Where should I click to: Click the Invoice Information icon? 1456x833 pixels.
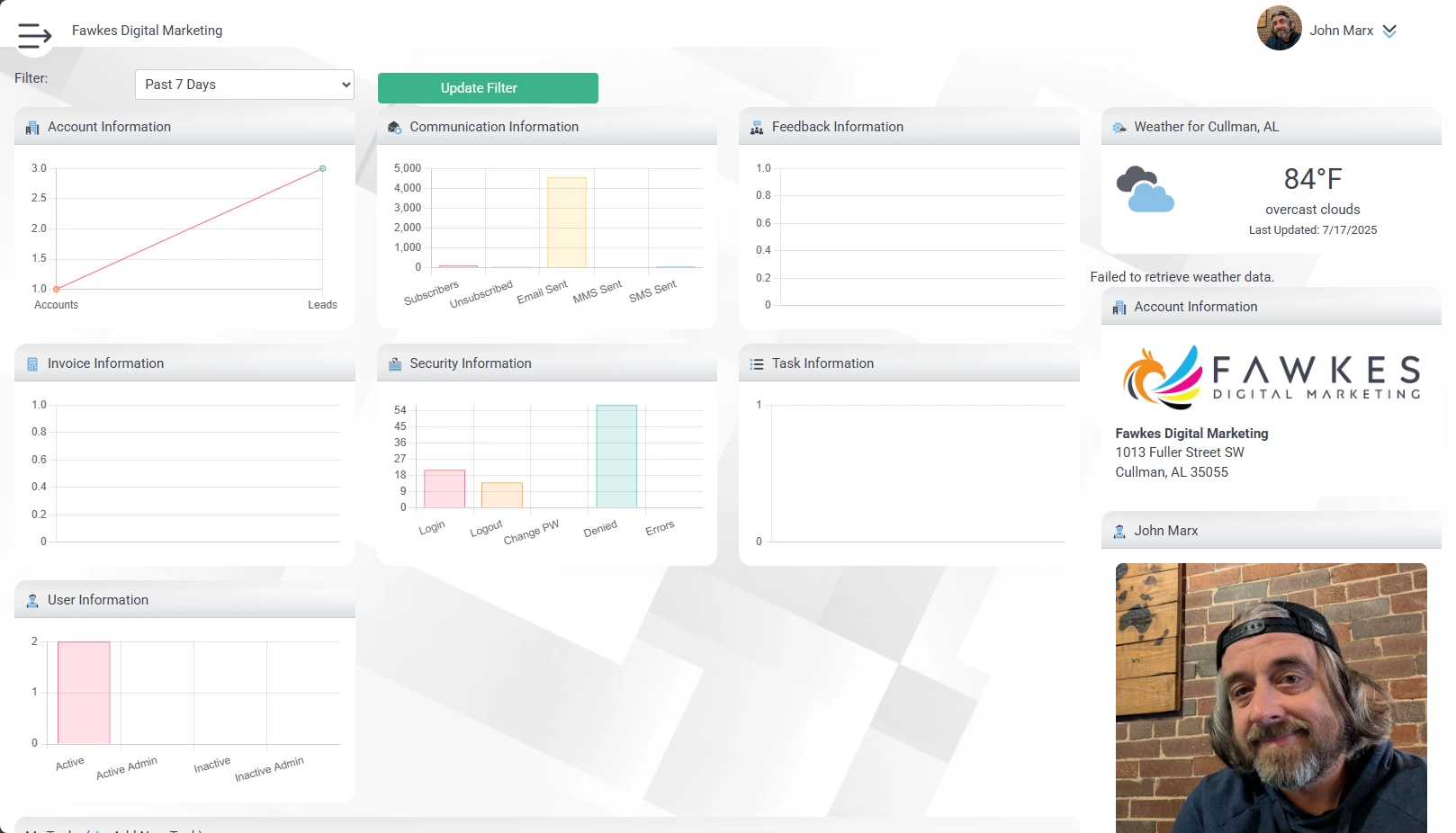tap(32, 364)
